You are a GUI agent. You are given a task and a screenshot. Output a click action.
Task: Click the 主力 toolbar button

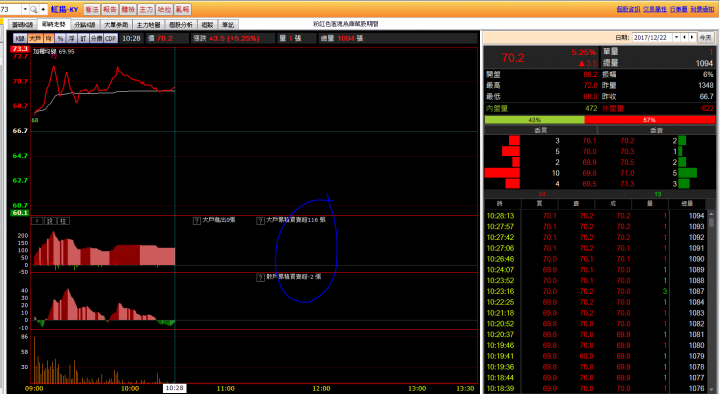146,9
